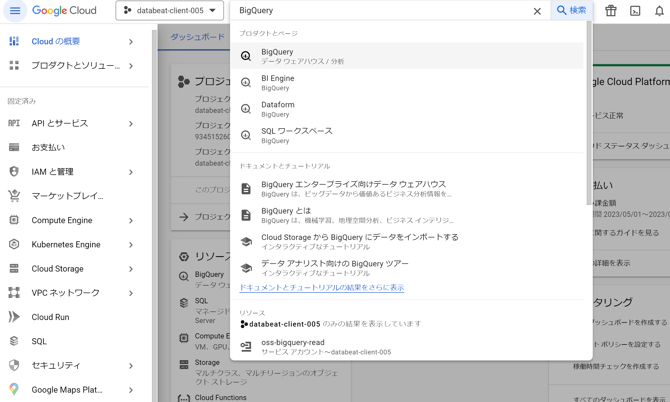Viewport: 670px width, 402px height.
Task: Open the hamburger navigation menu
Action: pyautogui.click(x=15, y=11)
